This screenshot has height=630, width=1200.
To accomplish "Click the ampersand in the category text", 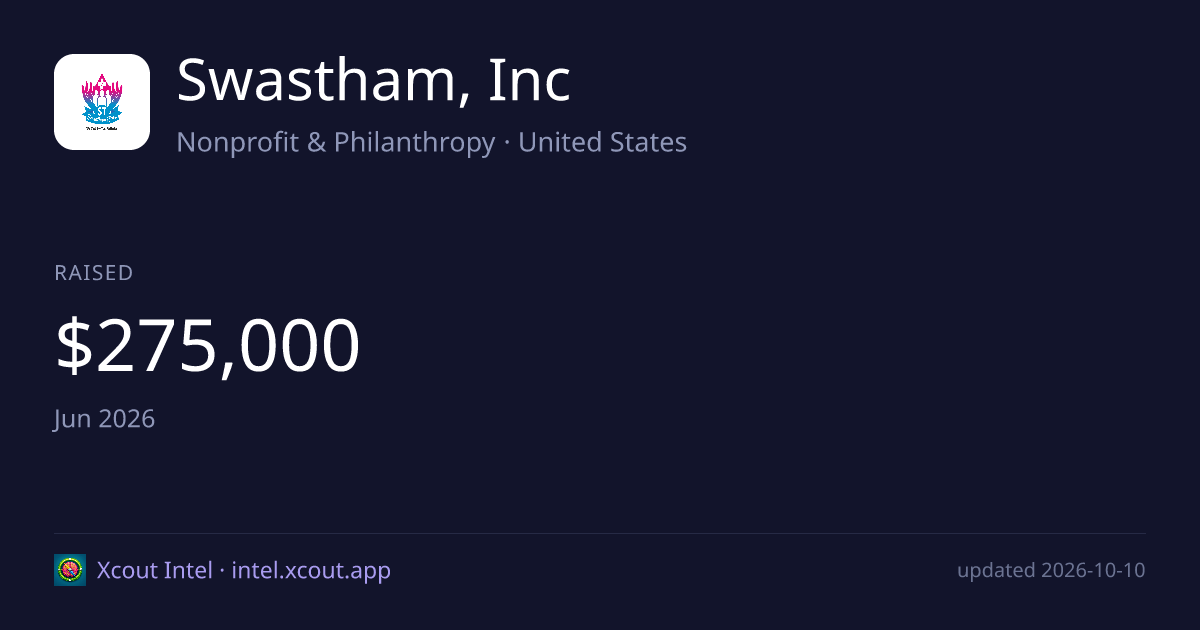I will click(316, 142).
